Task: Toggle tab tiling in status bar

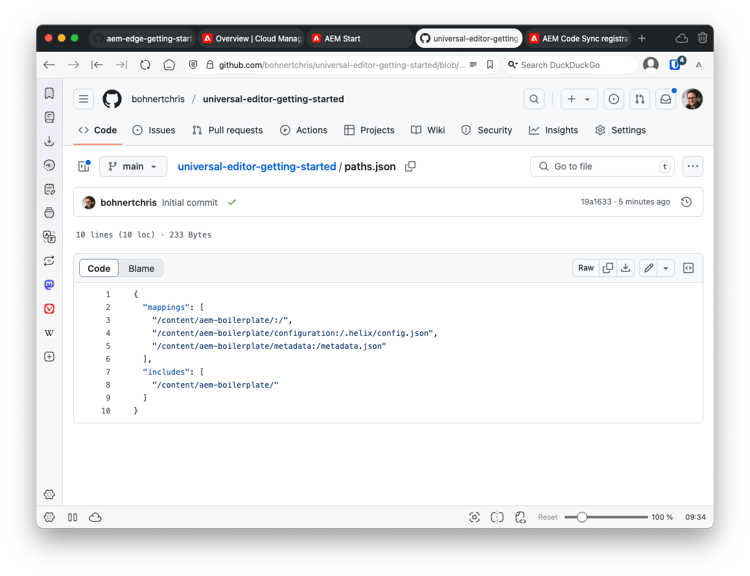Action: (497, 517)
